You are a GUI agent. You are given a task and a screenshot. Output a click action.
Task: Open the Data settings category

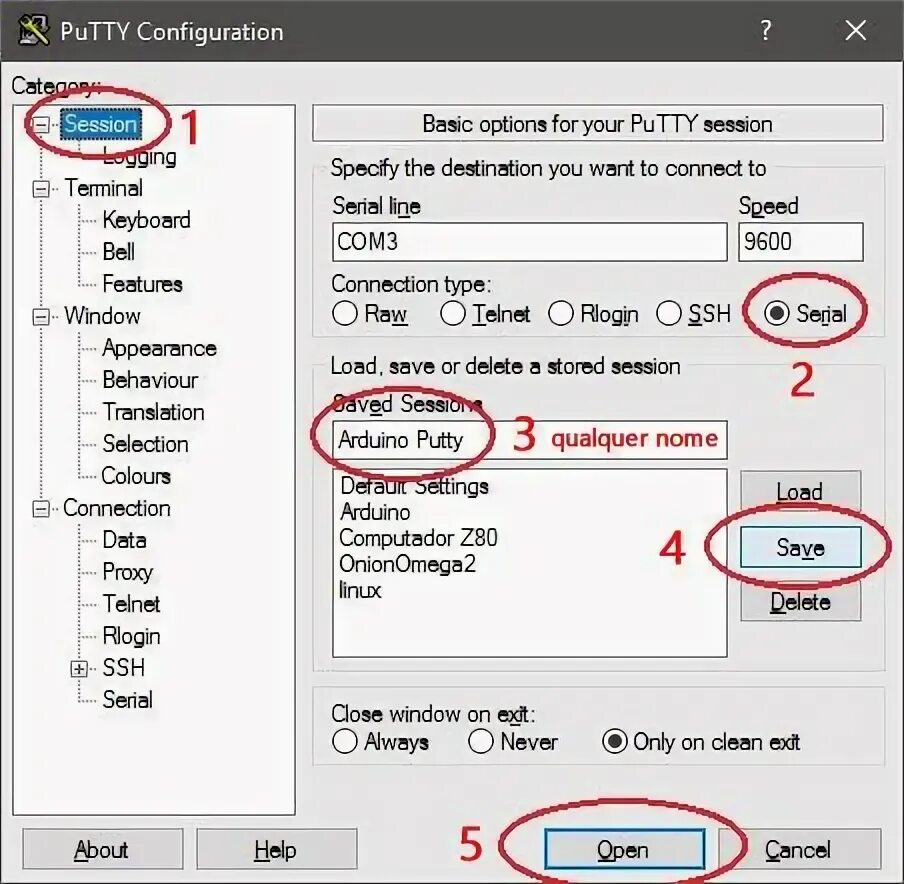point(124,540)
